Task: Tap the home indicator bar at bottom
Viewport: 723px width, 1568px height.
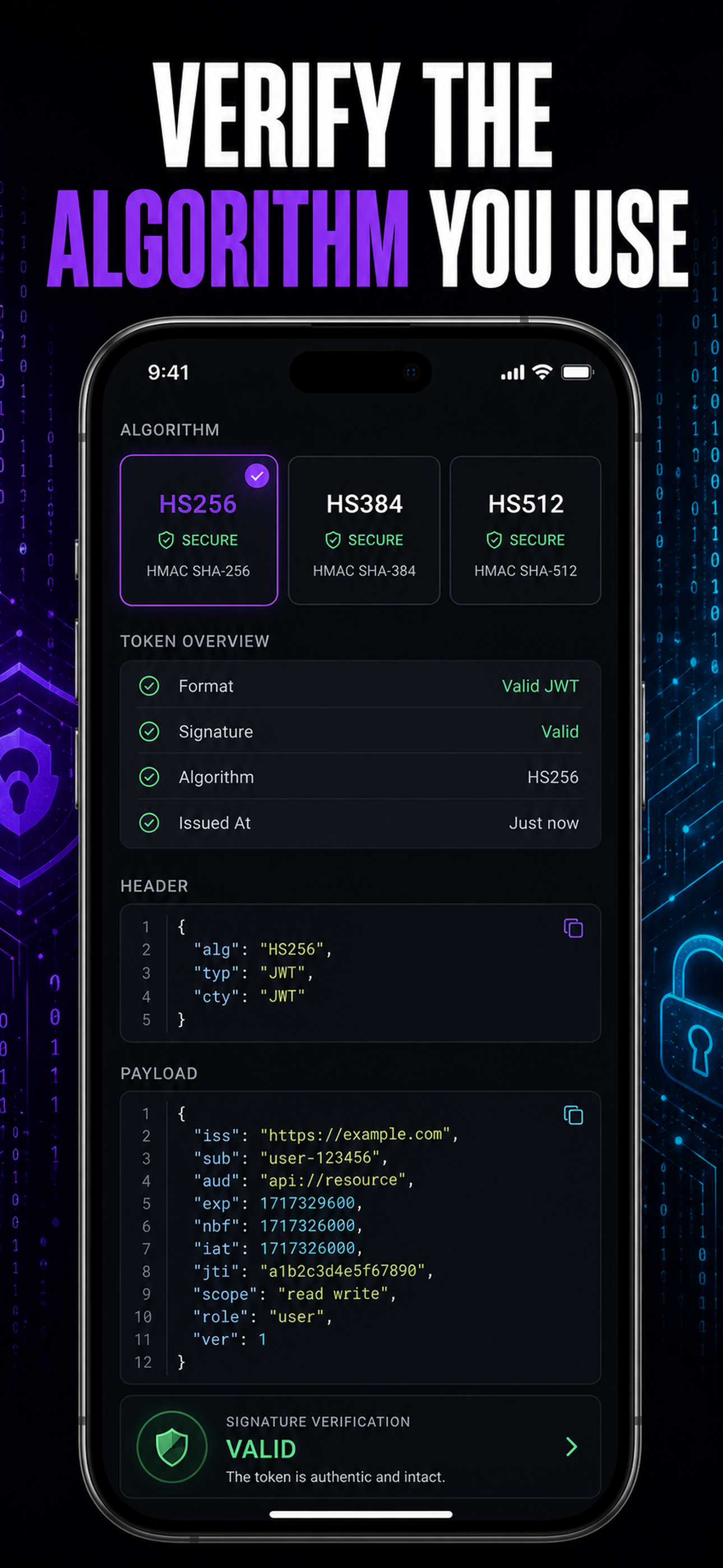Action: click(x=361, y=1514)
